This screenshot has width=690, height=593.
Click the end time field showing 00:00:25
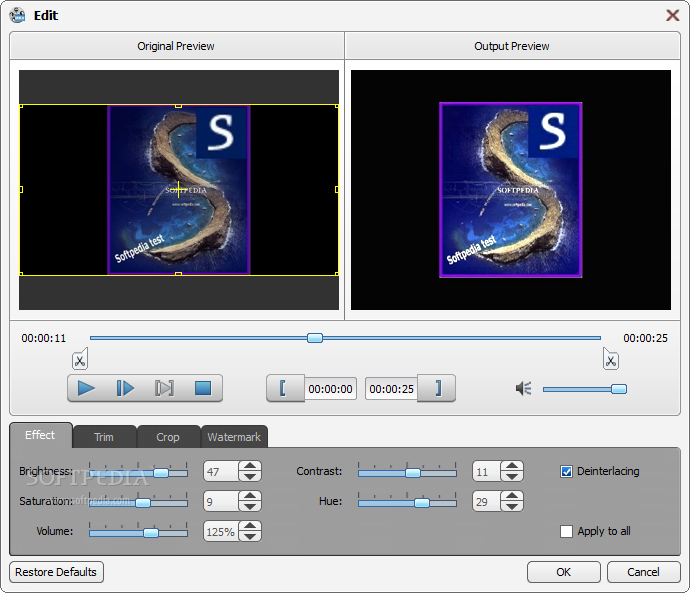click(x=391, y=389)
